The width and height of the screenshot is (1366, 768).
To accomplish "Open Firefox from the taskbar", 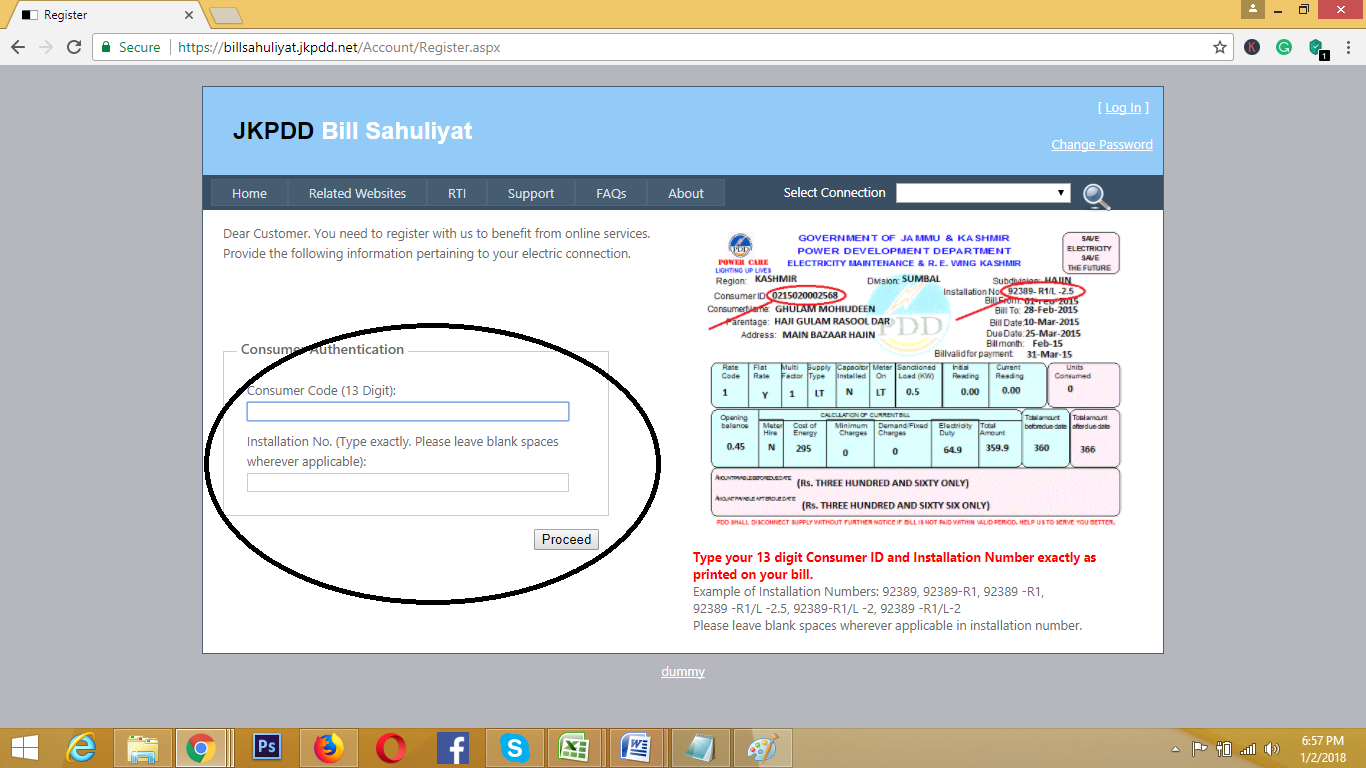I will click(328, 748).
